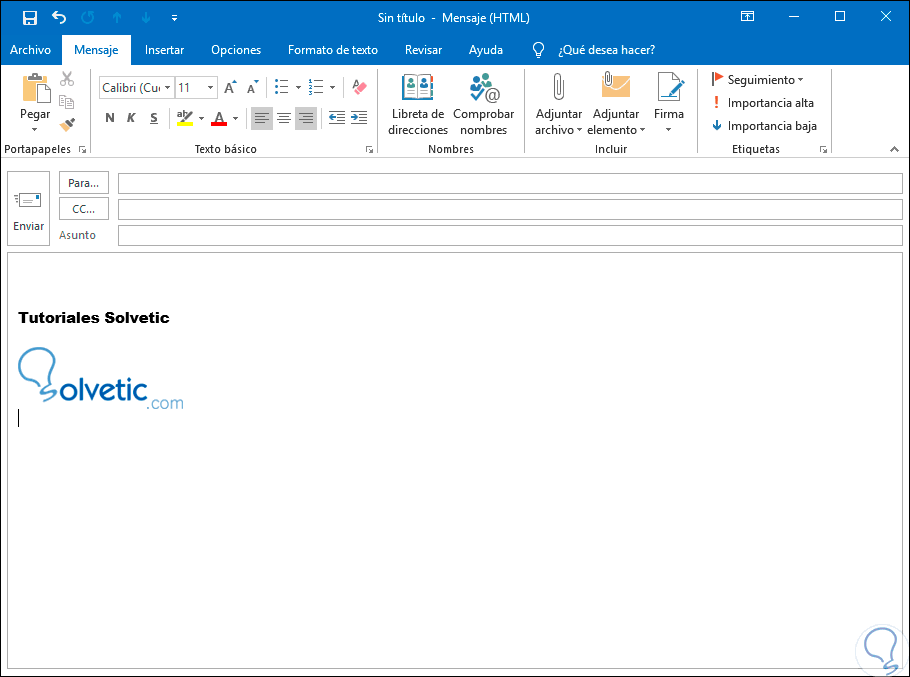
Task: Open the Formato de texto tab
Action: 332,50
